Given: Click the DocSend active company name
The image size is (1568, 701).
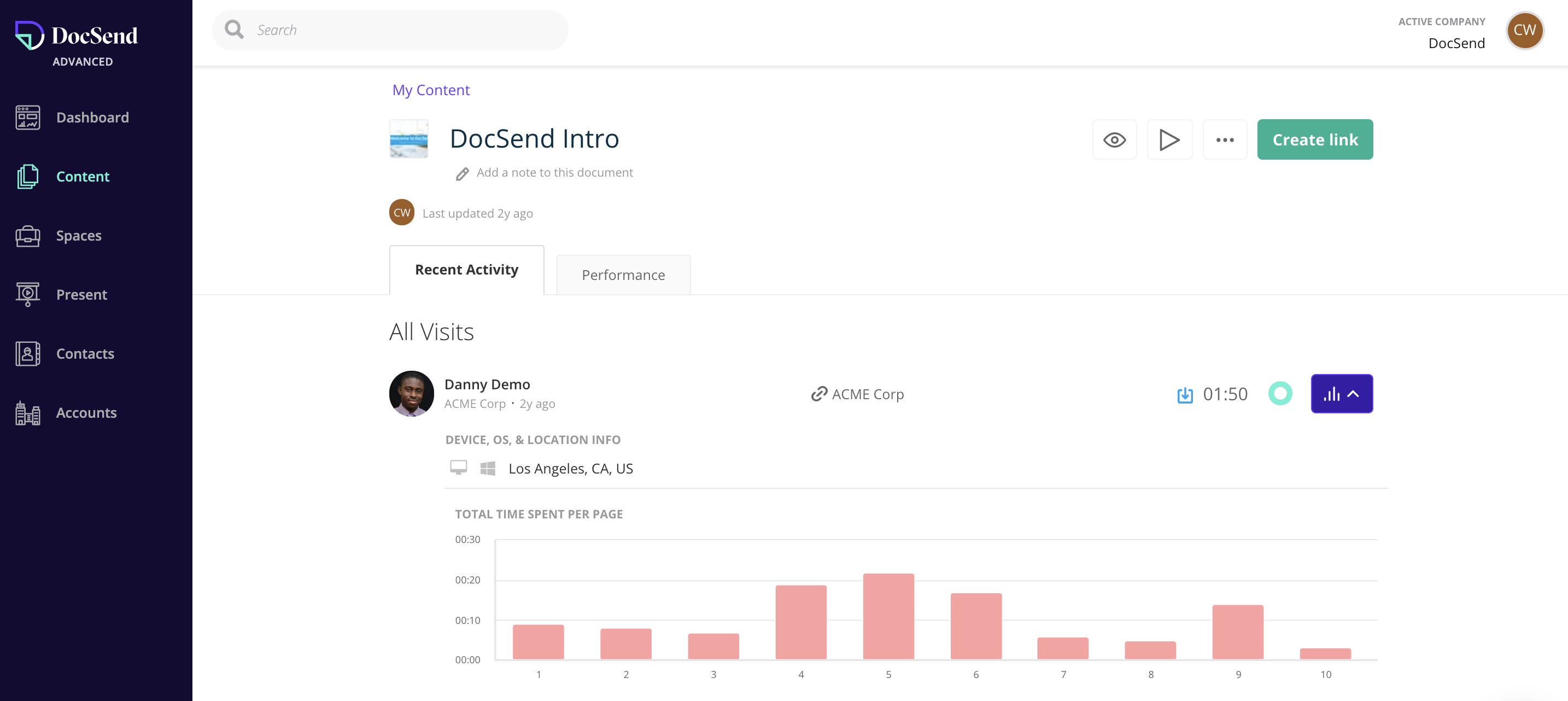Looking at the screenshot, I should (x=1456, y=43).
